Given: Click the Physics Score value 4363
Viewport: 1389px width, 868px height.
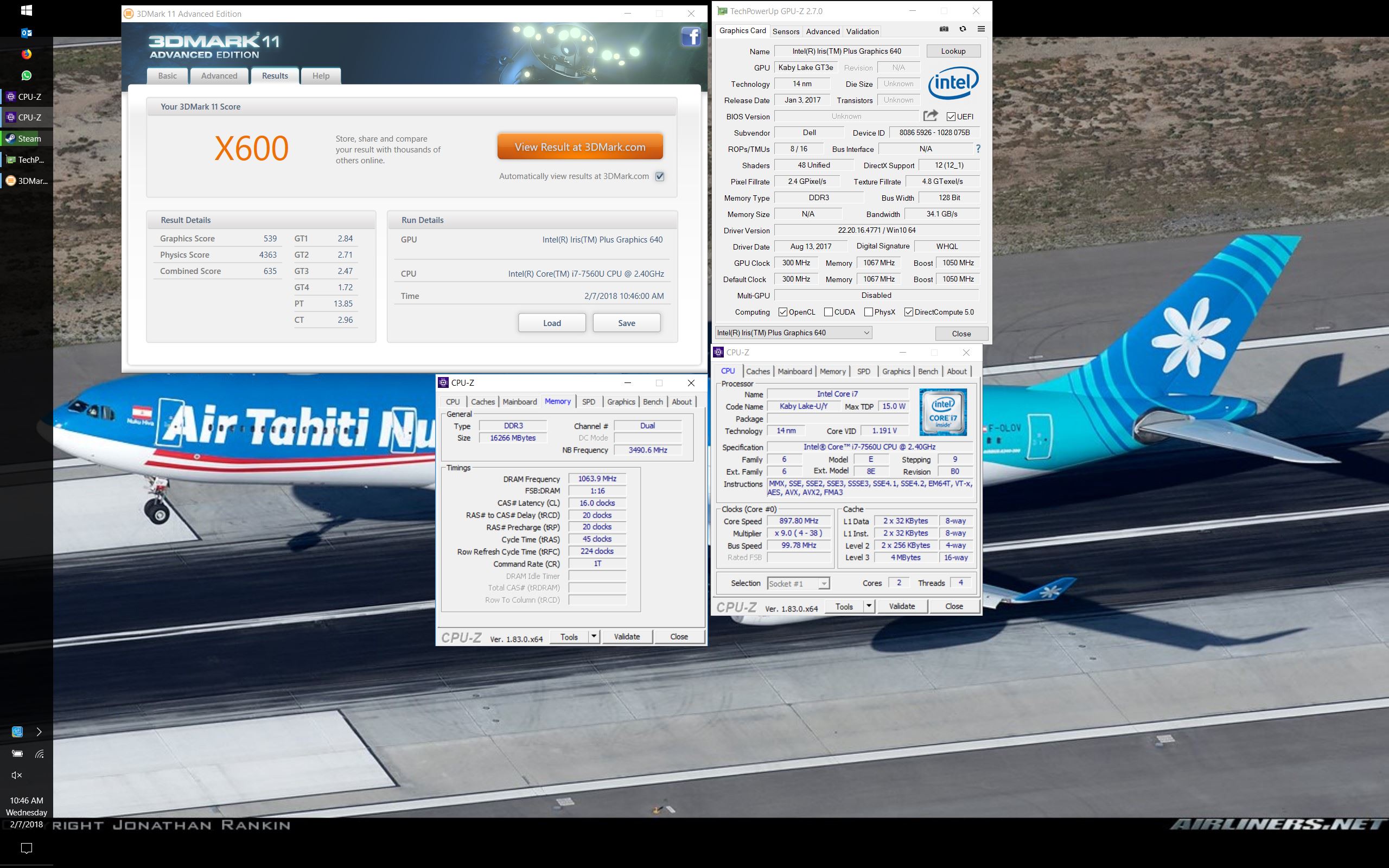Looking at the screenshot, I should pos(267,254).
